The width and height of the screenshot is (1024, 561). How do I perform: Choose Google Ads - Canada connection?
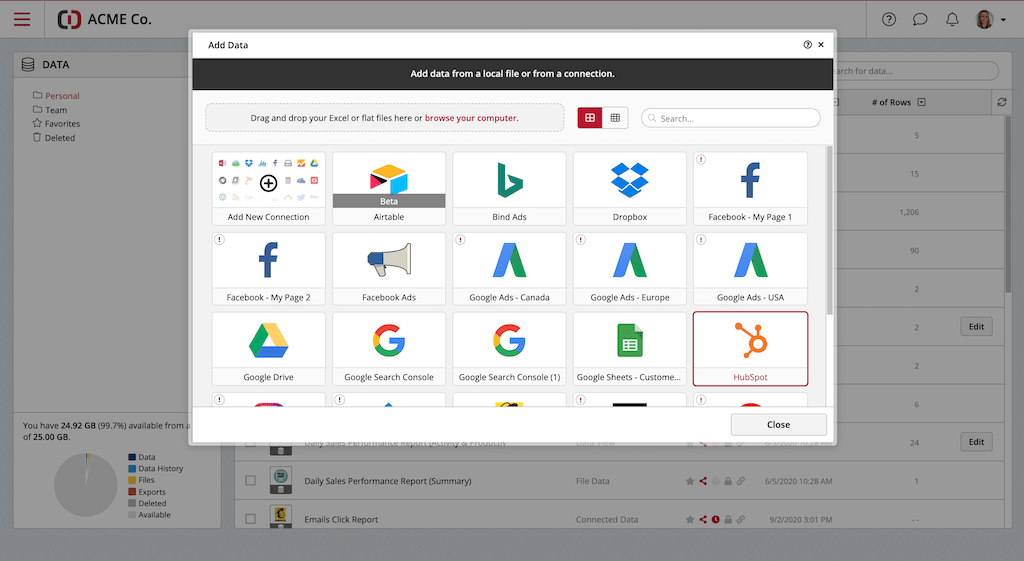coord(509,269)
